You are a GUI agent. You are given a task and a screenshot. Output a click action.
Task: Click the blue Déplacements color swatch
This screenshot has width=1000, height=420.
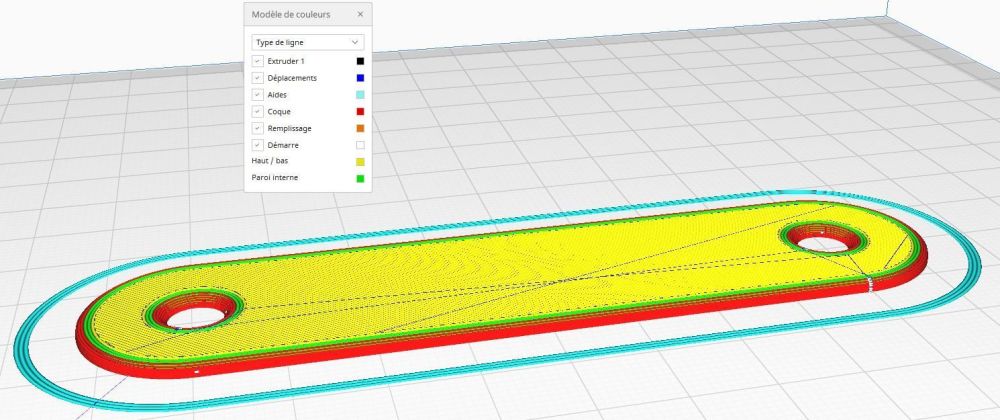(360, 78)
